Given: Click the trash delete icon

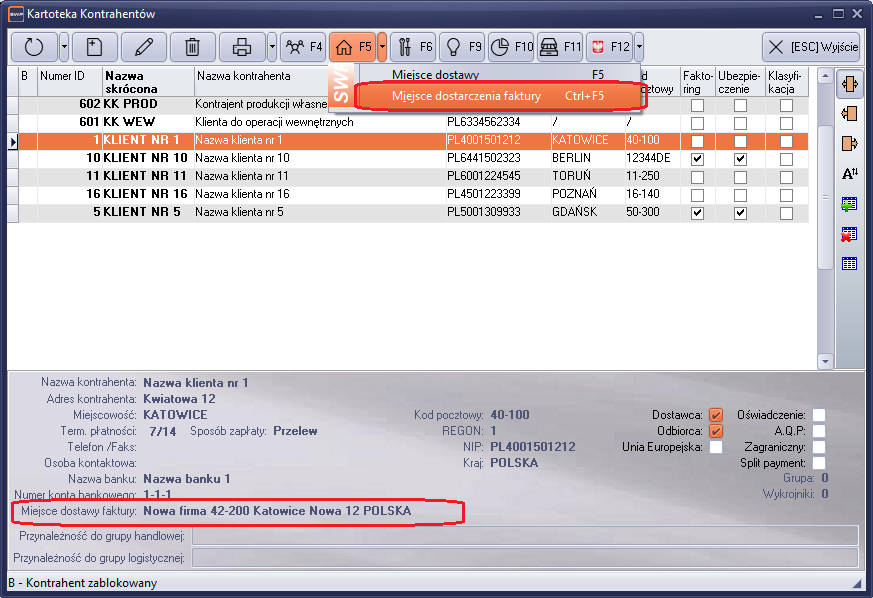Looking at the screenshot, I should coord(193,47).
